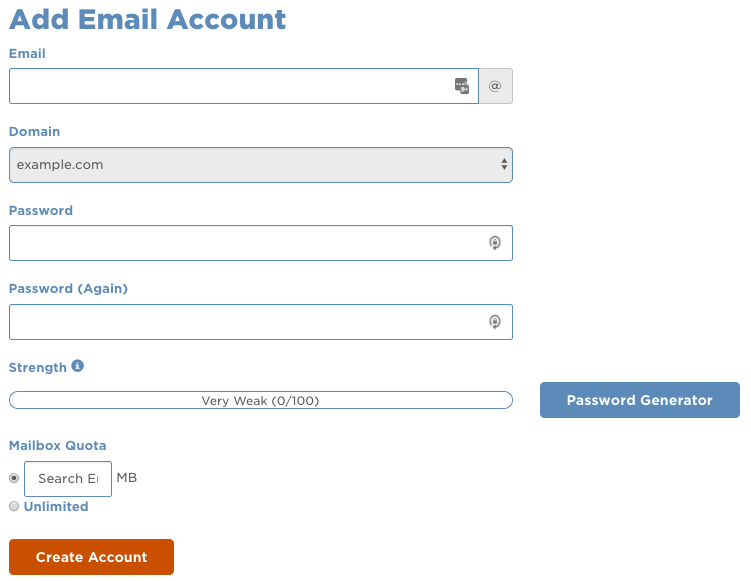Click the Add Email Account heading

pos(148,20)
